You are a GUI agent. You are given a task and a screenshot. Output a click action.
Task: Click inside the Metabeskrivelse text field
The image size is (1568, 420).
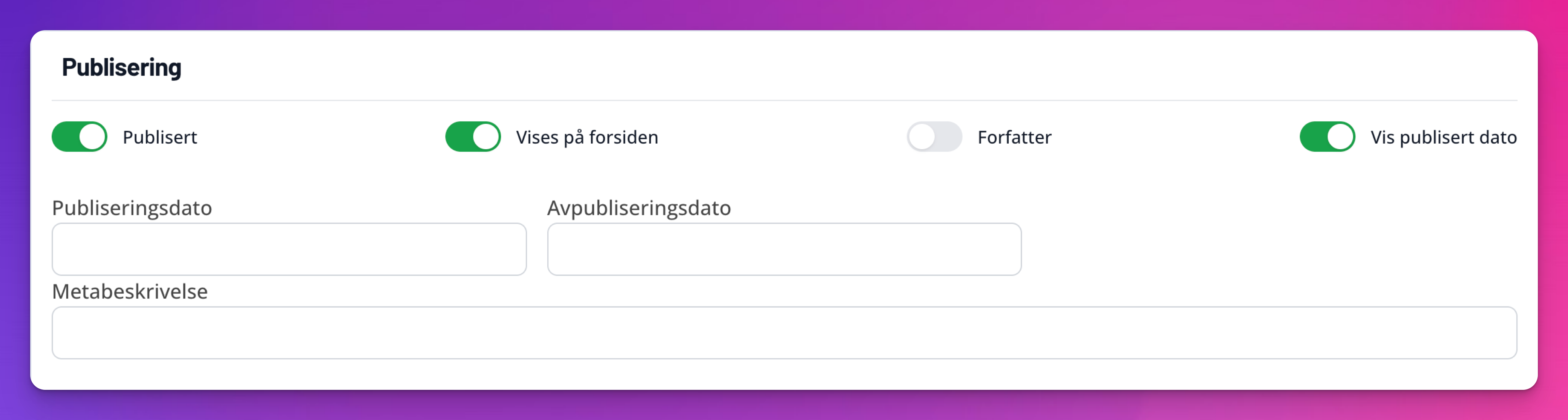pos(784,333)
